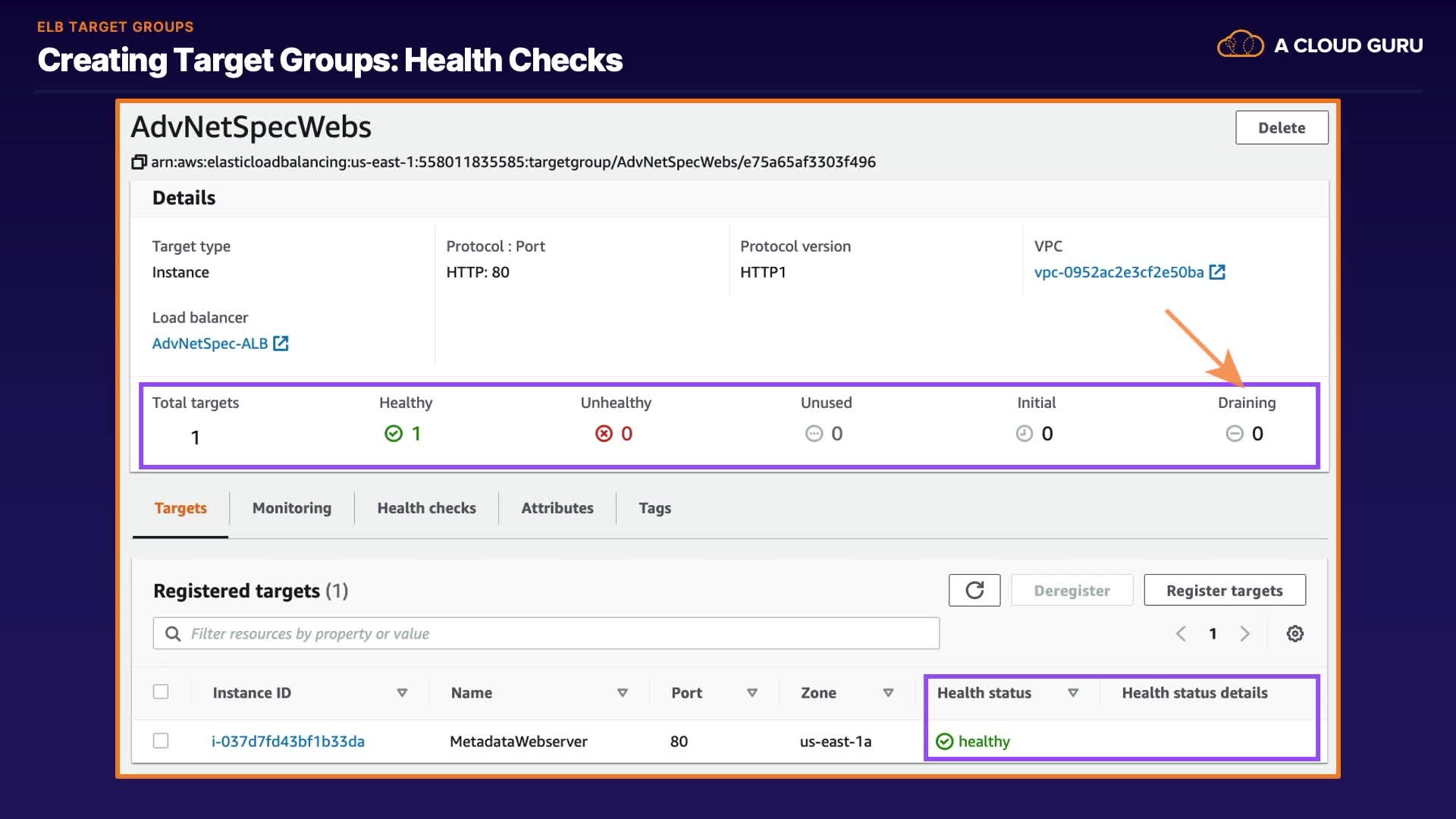Click green healthy checkmark count icon
Viewport: 1456px width, 819px height.
click(x=394, y=434)
